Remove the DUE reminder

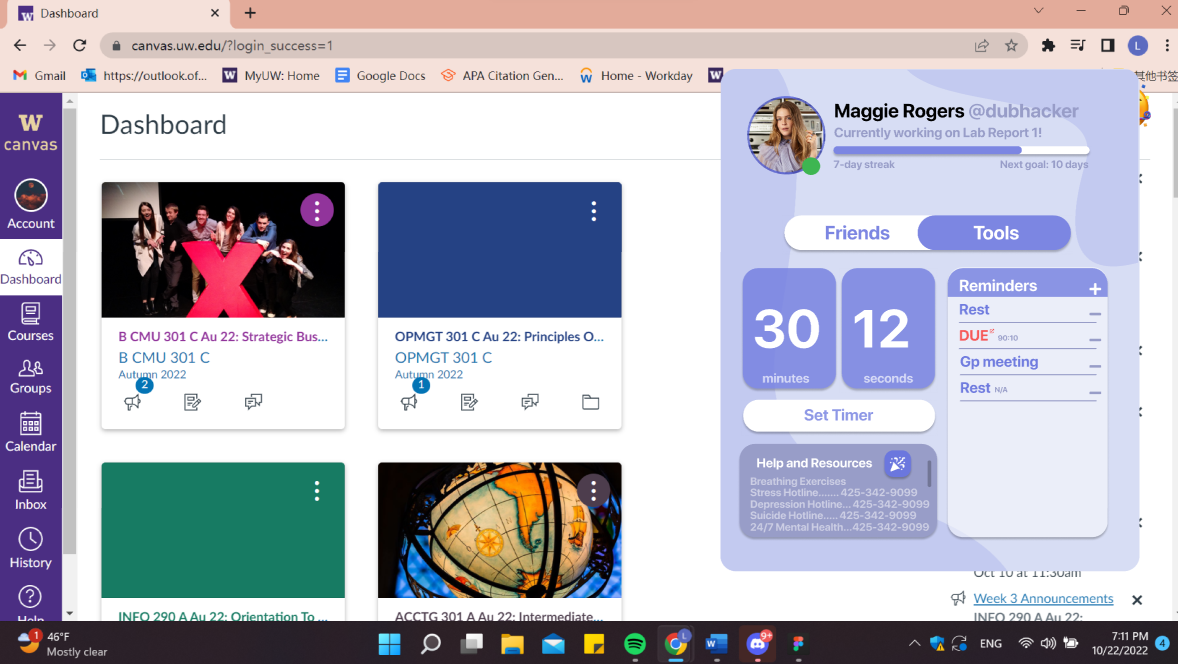click(1095, 340)
